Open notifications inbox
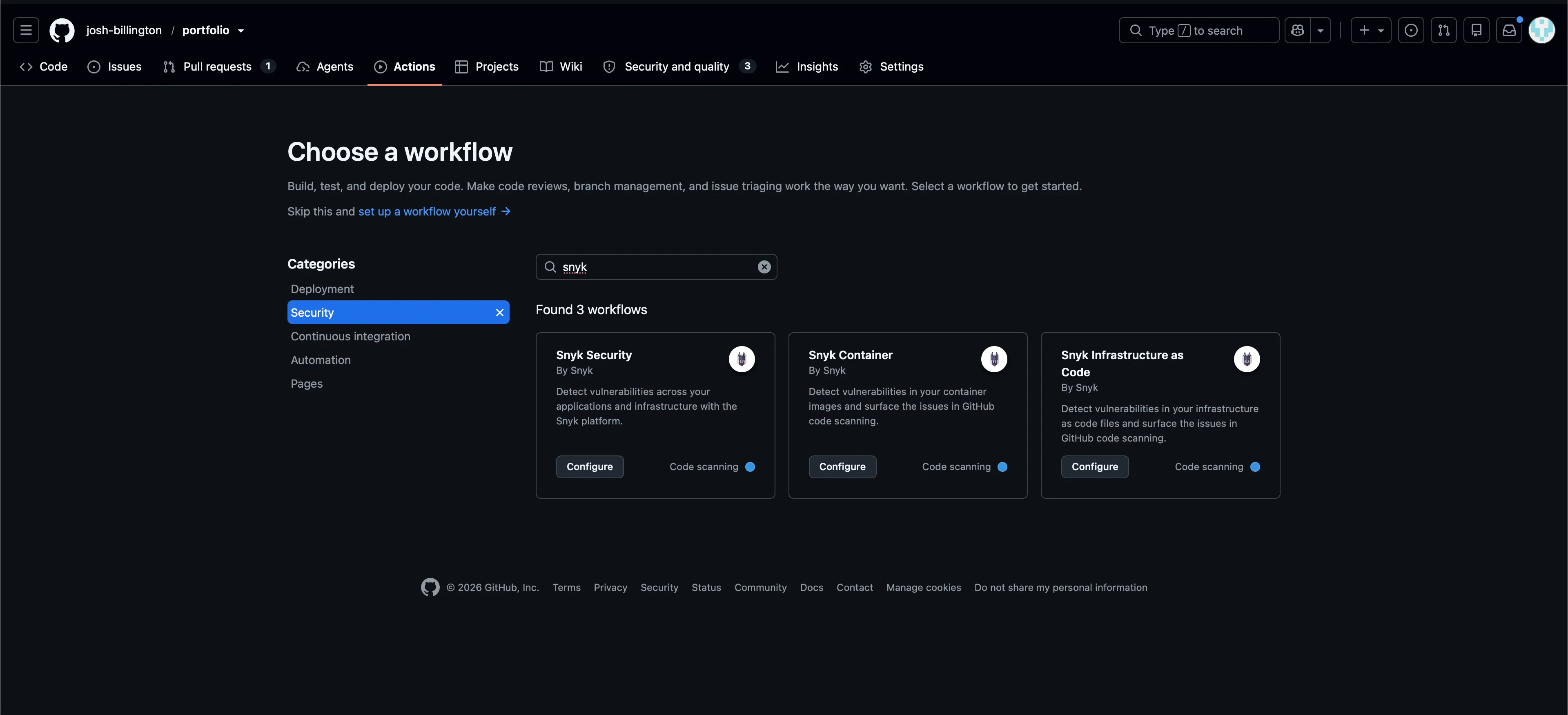This screenshot has width=1568, height=715. [x=1509, y=30]
